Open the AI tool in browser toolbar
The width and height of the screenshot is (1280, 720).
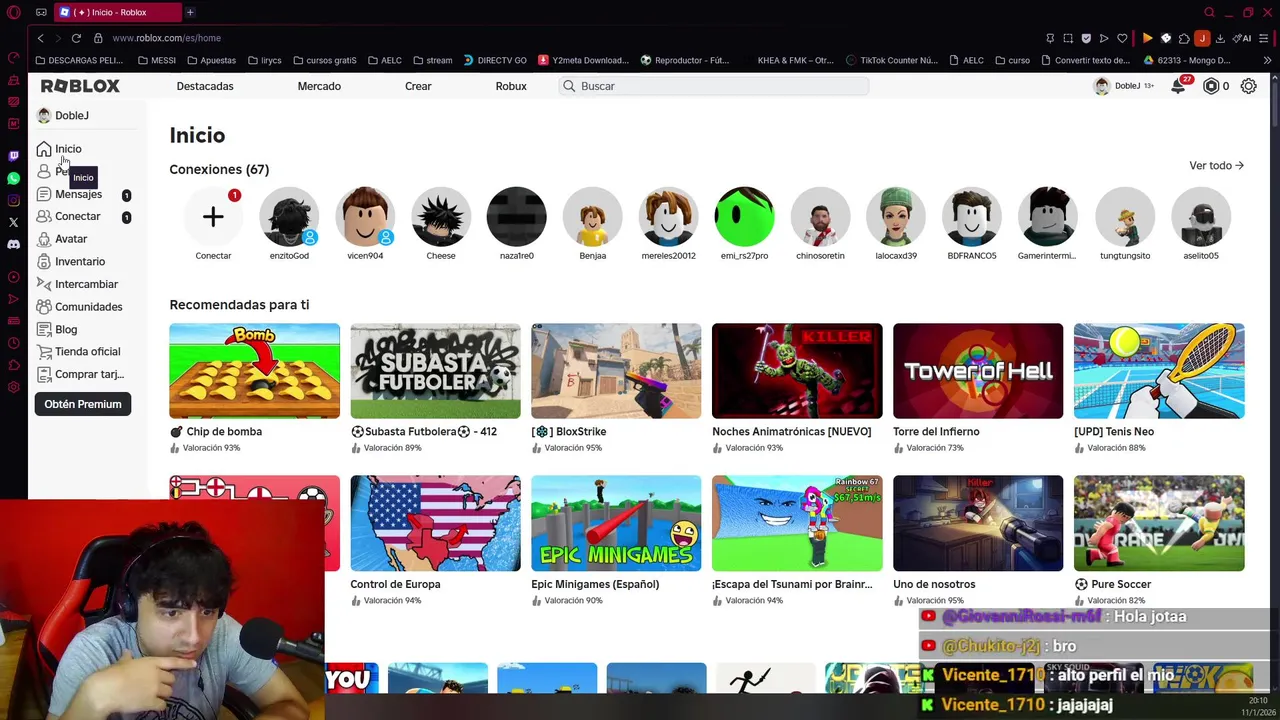click(1244, 38)
